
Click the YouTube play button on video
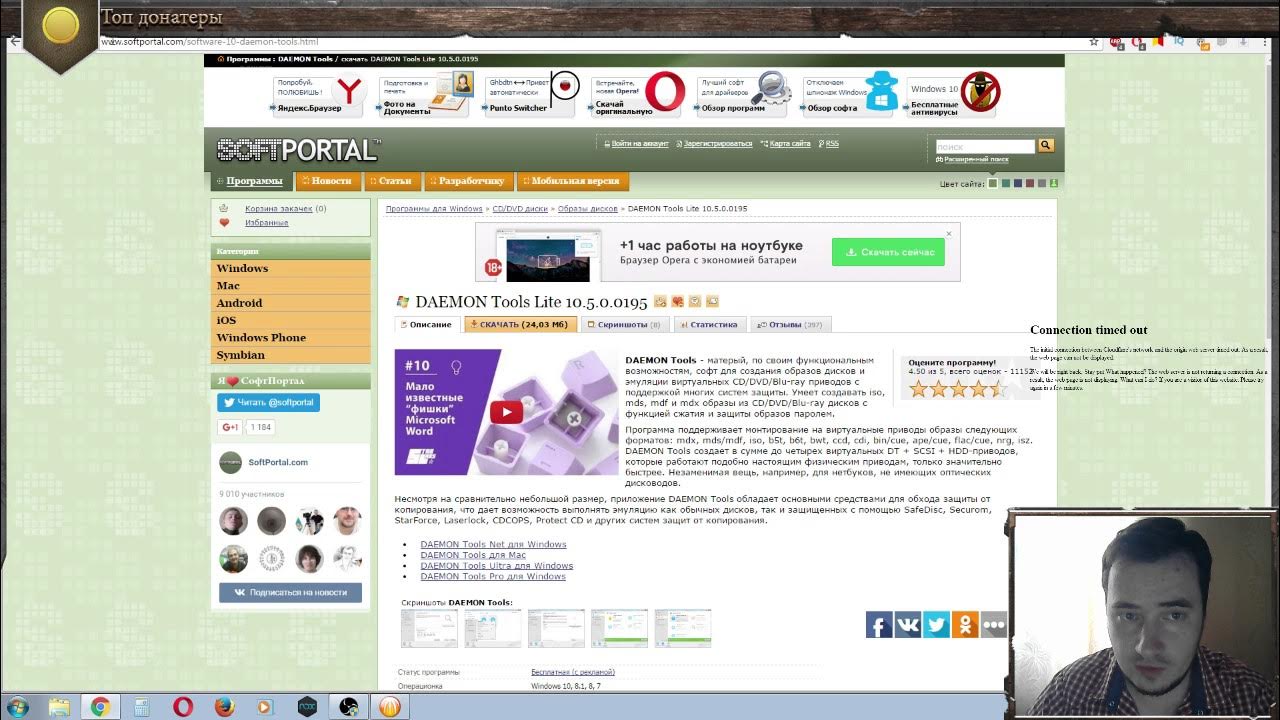point(506,412)
